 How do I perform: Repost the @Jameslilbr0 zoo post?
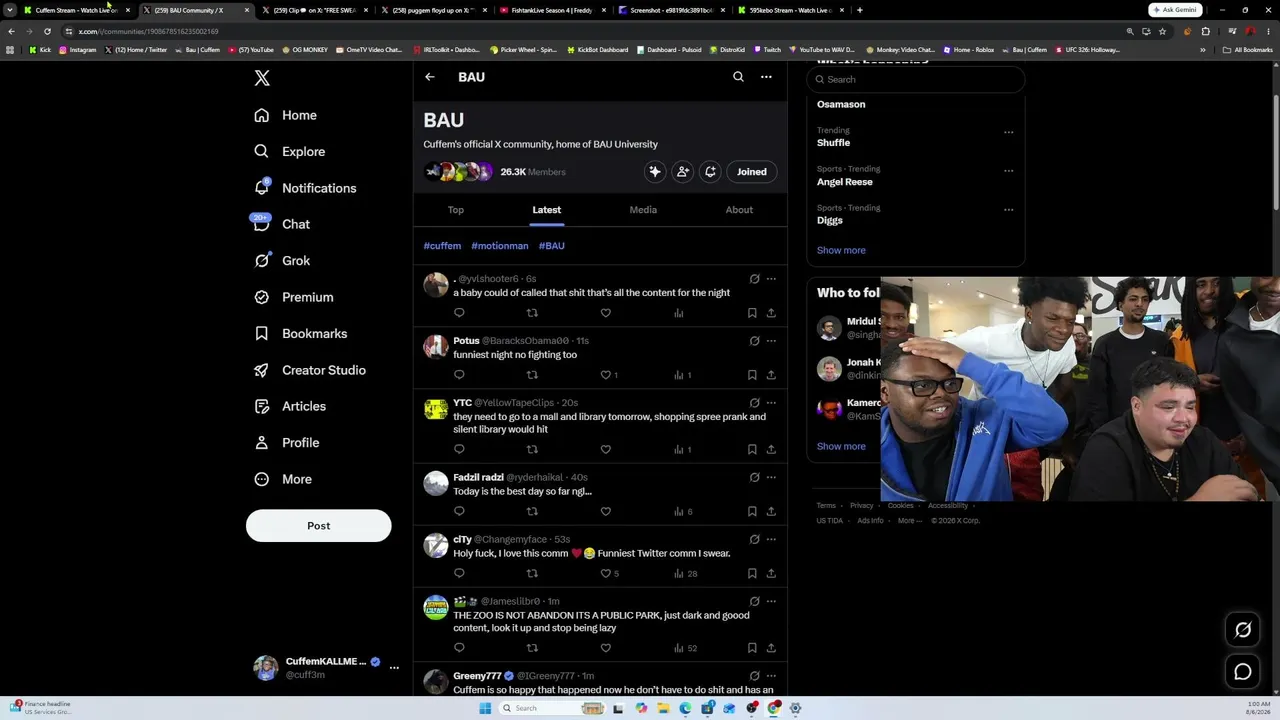coord(532,648)
